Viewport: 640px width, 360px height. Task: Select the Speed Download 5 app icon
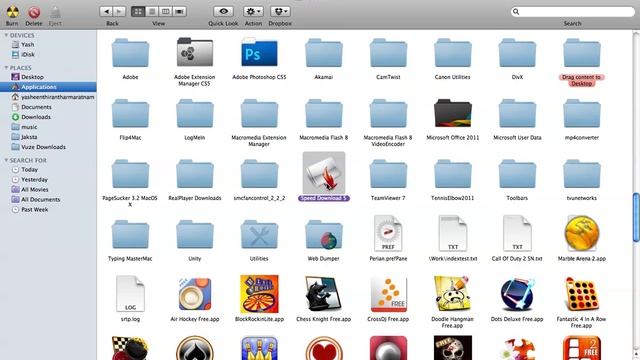click(324, 173)
